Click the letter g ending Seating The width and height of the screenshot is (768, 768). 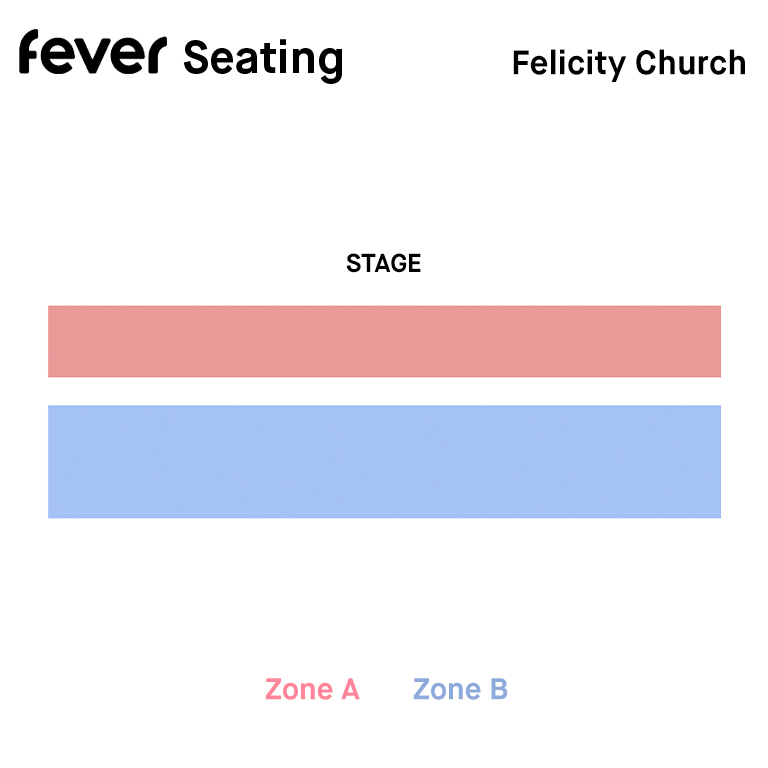click(x=330, y=65)
